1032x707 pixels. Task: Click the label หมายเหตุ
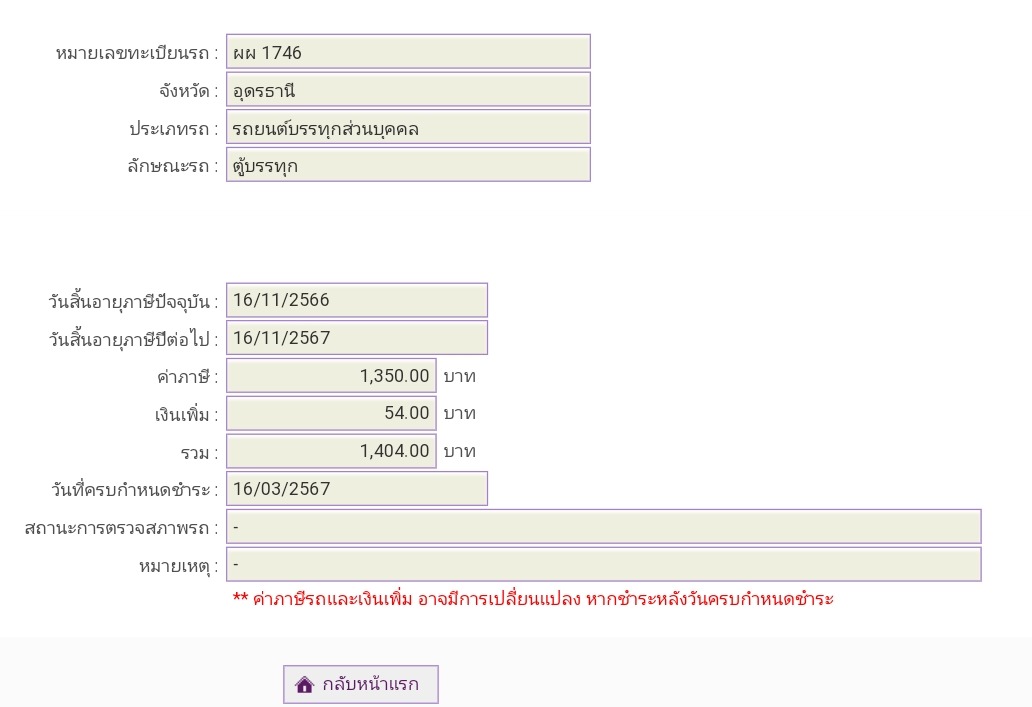pos(178,567)
